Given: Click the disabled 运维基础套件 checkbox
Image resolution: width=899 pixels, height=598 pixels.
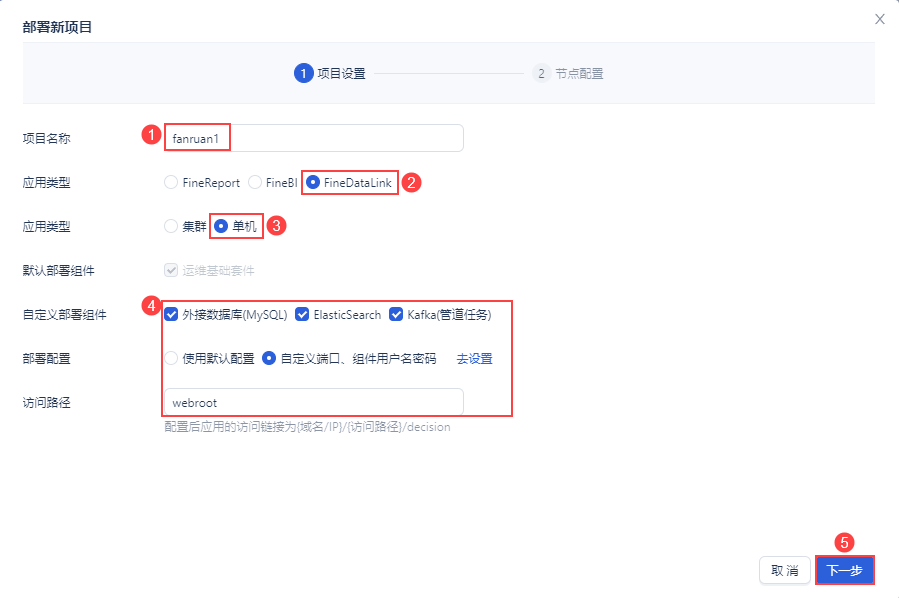Looking at the screenshot, I should [171, 270].
